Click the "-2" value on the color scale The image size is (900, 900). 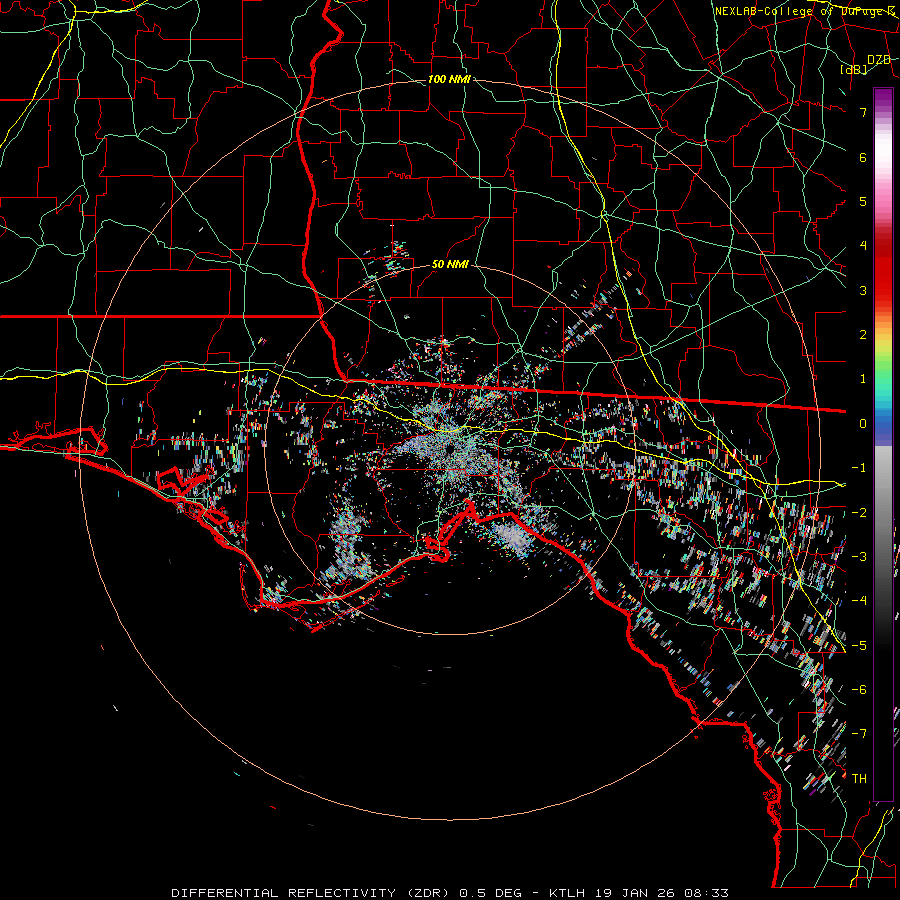point(859,513)
